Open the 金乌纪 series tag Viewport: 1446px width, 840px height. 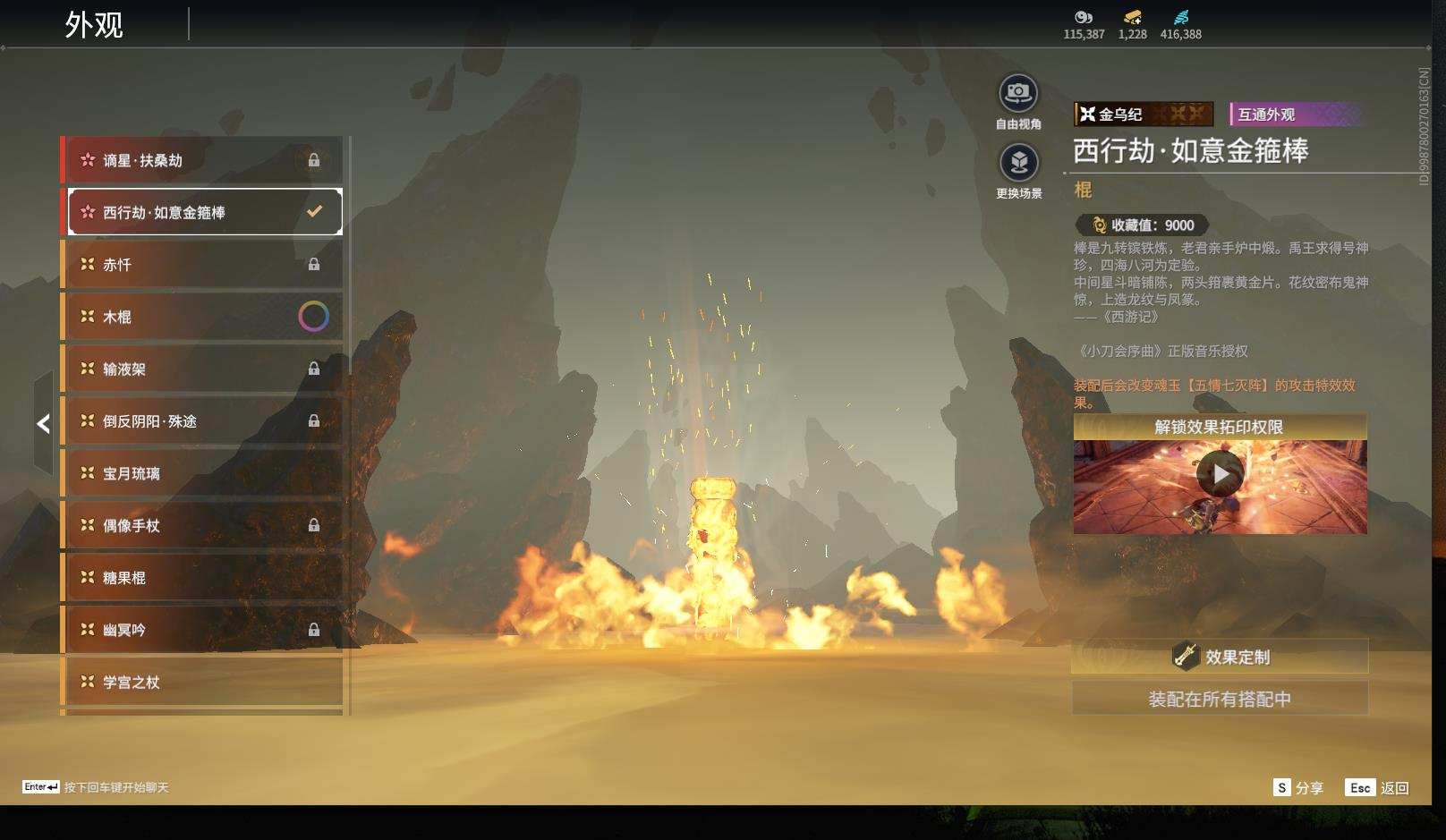tap(1143, 115)
